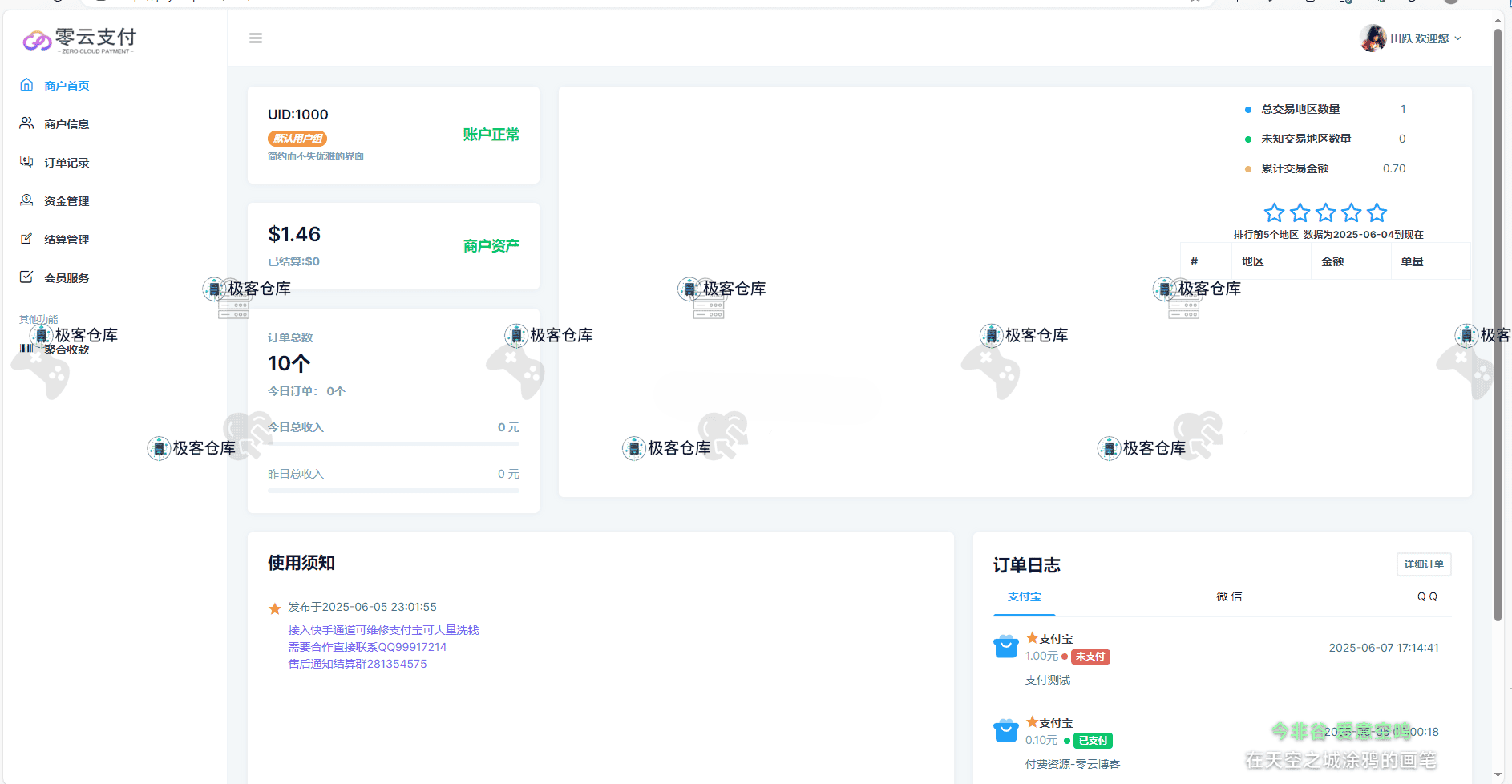Screen dimensions: 1512x784
Task: Click the 排行前5个地区 caption text
Action: (x=1266, y=235)
